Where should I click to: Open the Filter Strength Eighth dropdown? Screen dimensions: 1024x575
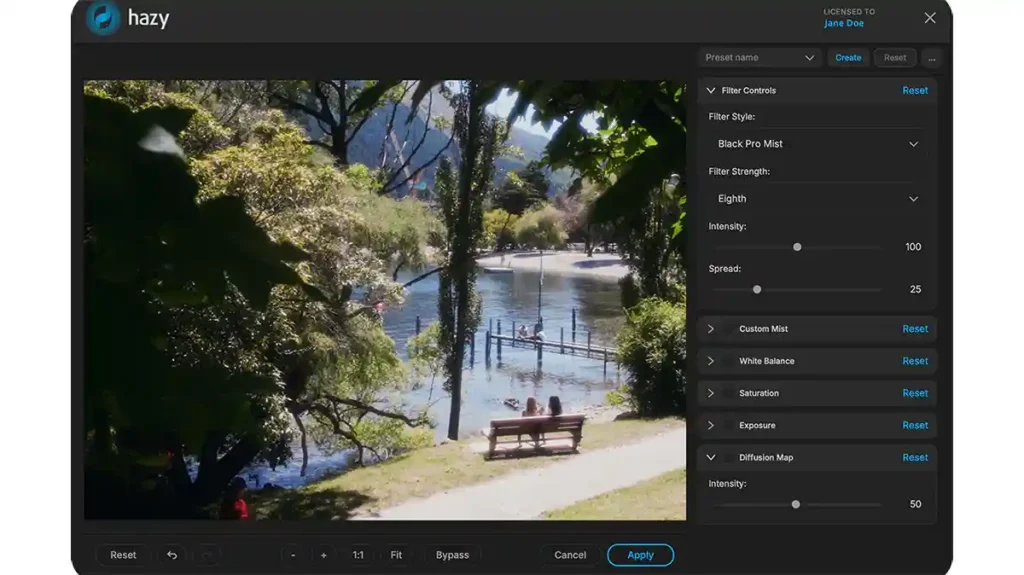pos(817,199)
